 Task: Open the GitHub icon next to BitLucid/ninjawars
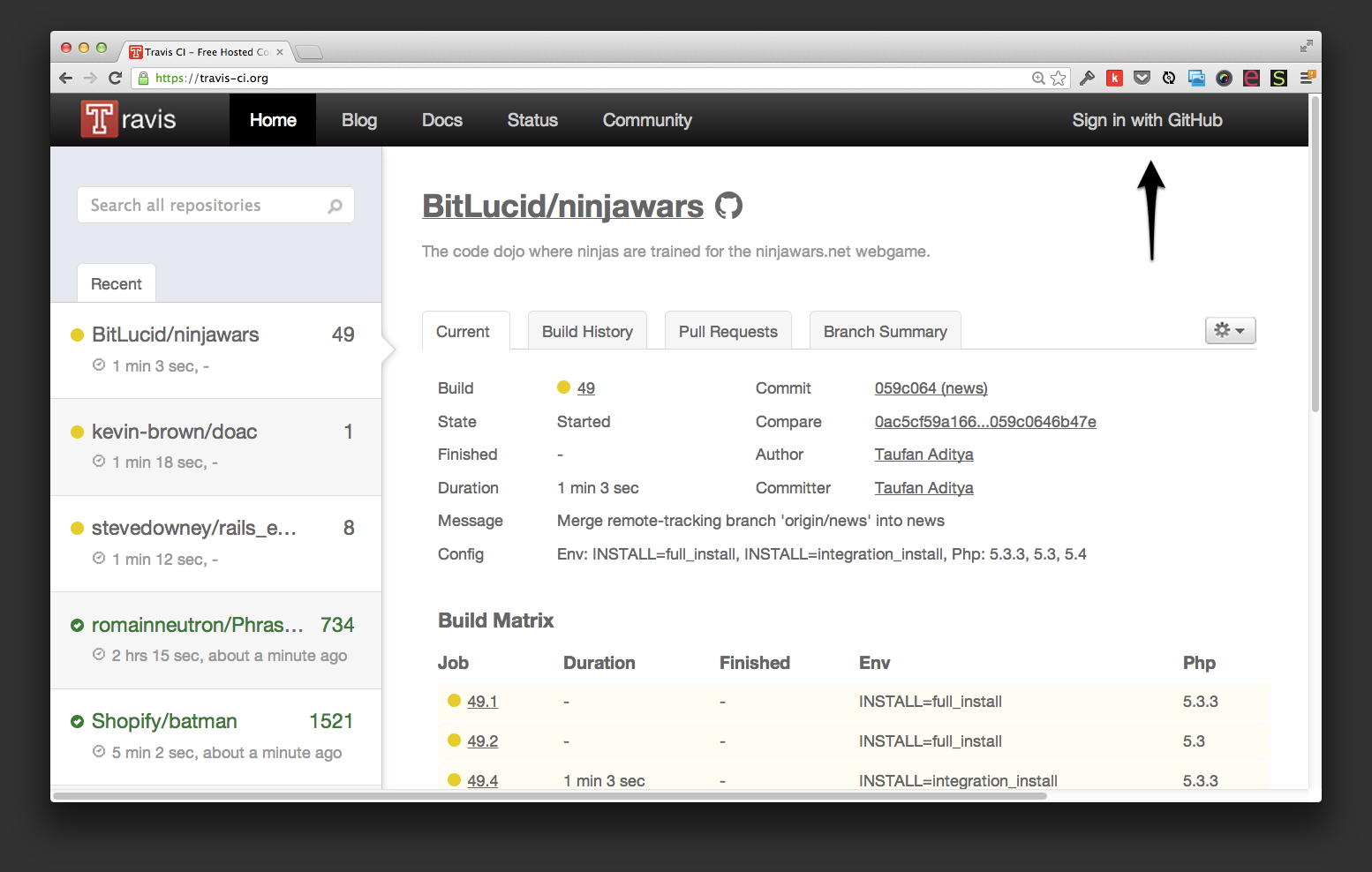point(728,206)
